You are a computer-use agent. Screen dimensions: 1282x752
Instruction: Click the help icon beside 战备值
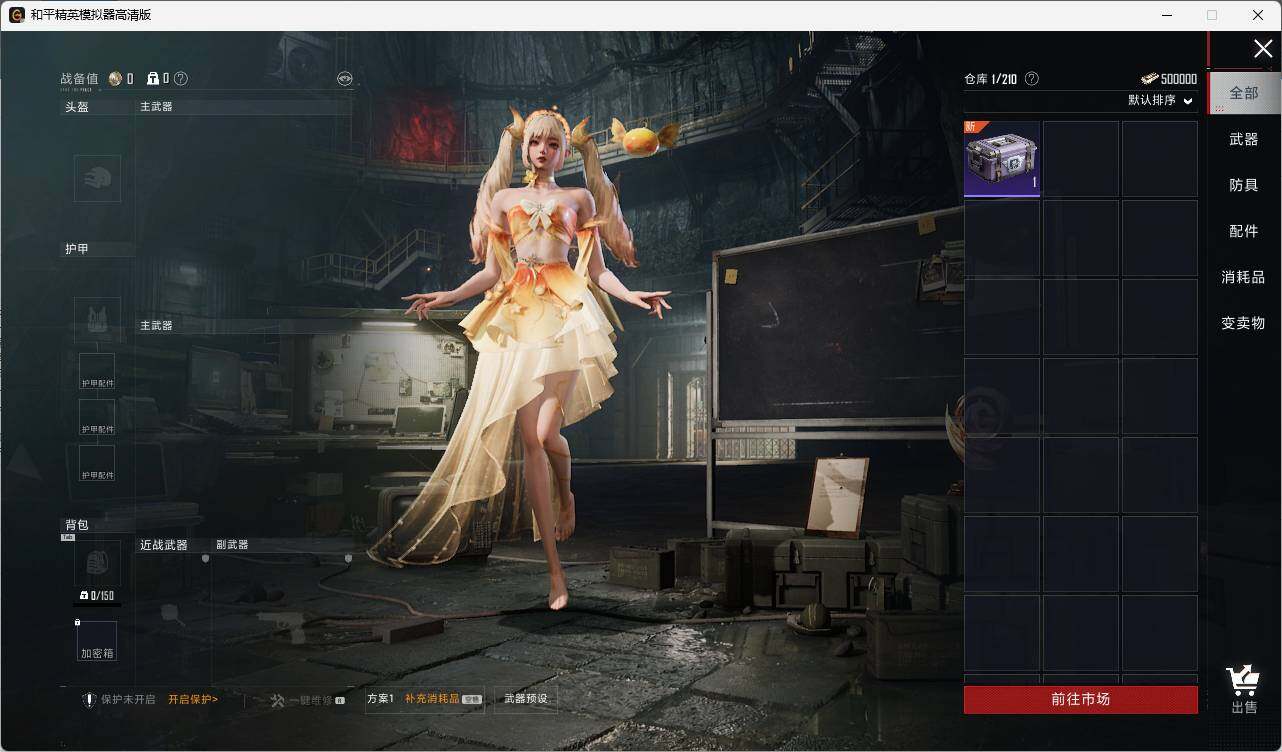[x=181, y=79]
